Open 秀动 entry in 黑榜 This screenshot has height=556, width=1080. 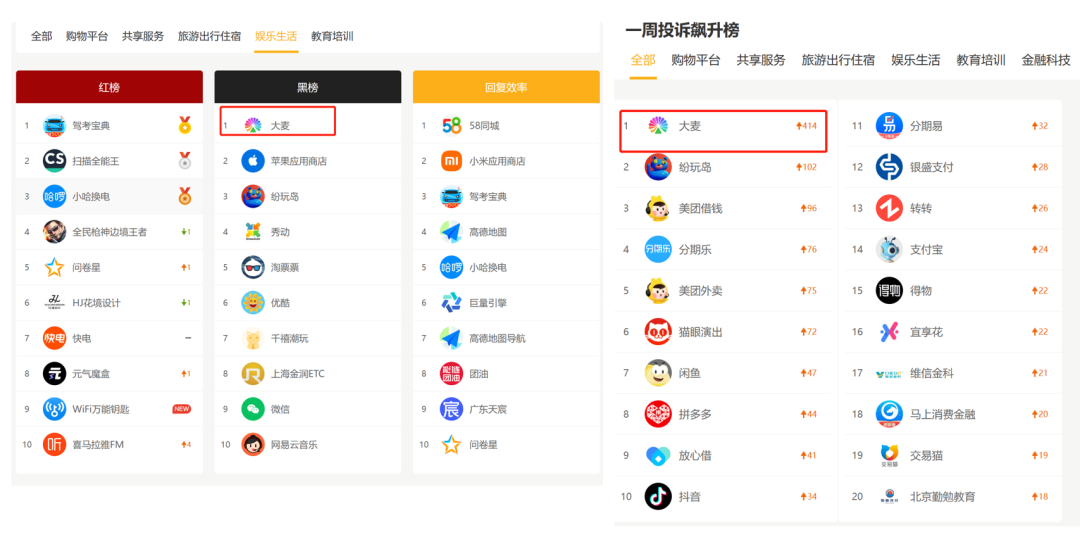pyautogui.click(x=308, y=231)
